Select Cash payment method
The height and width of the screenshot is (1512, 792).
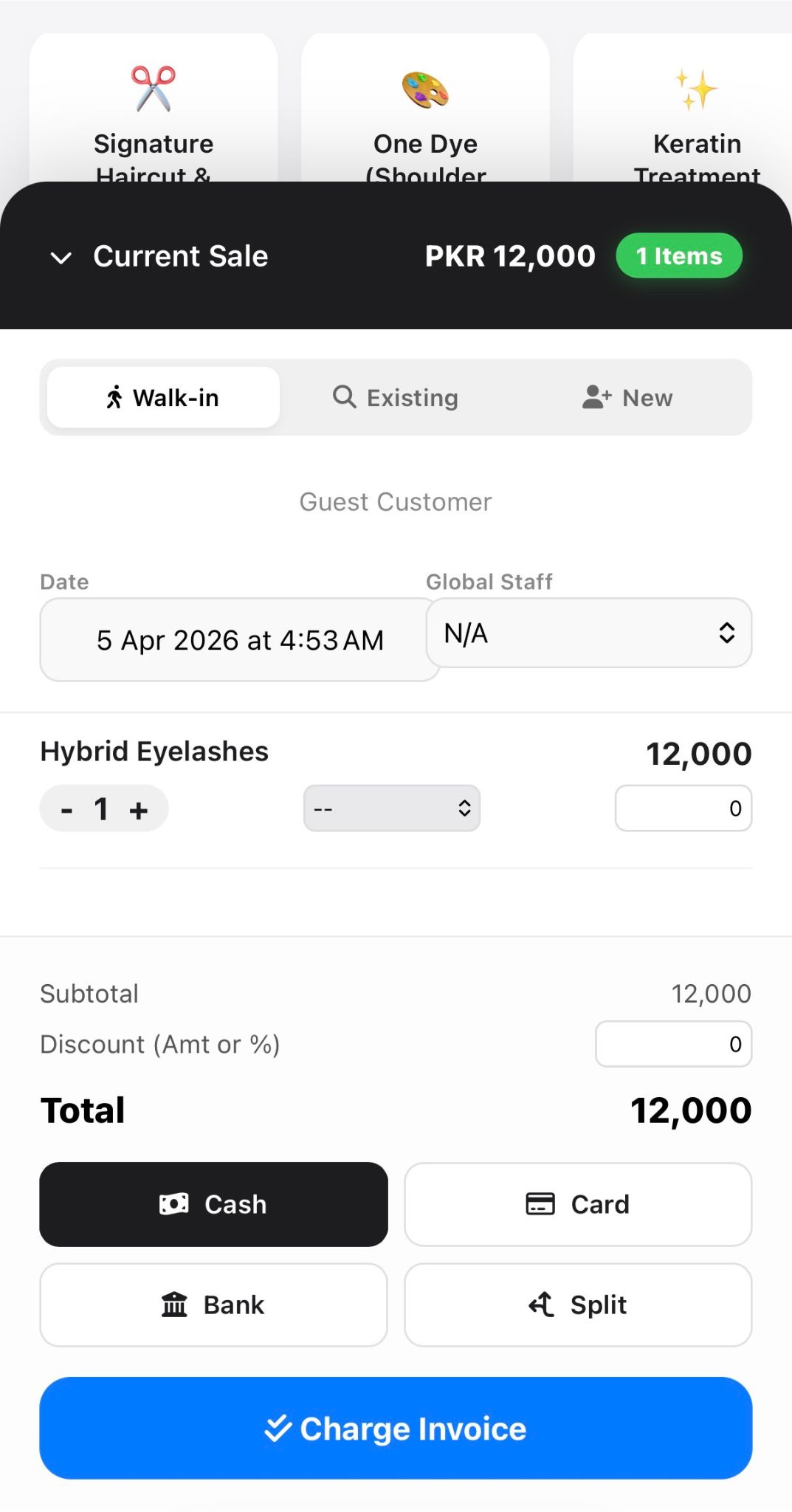[213, 1204]
